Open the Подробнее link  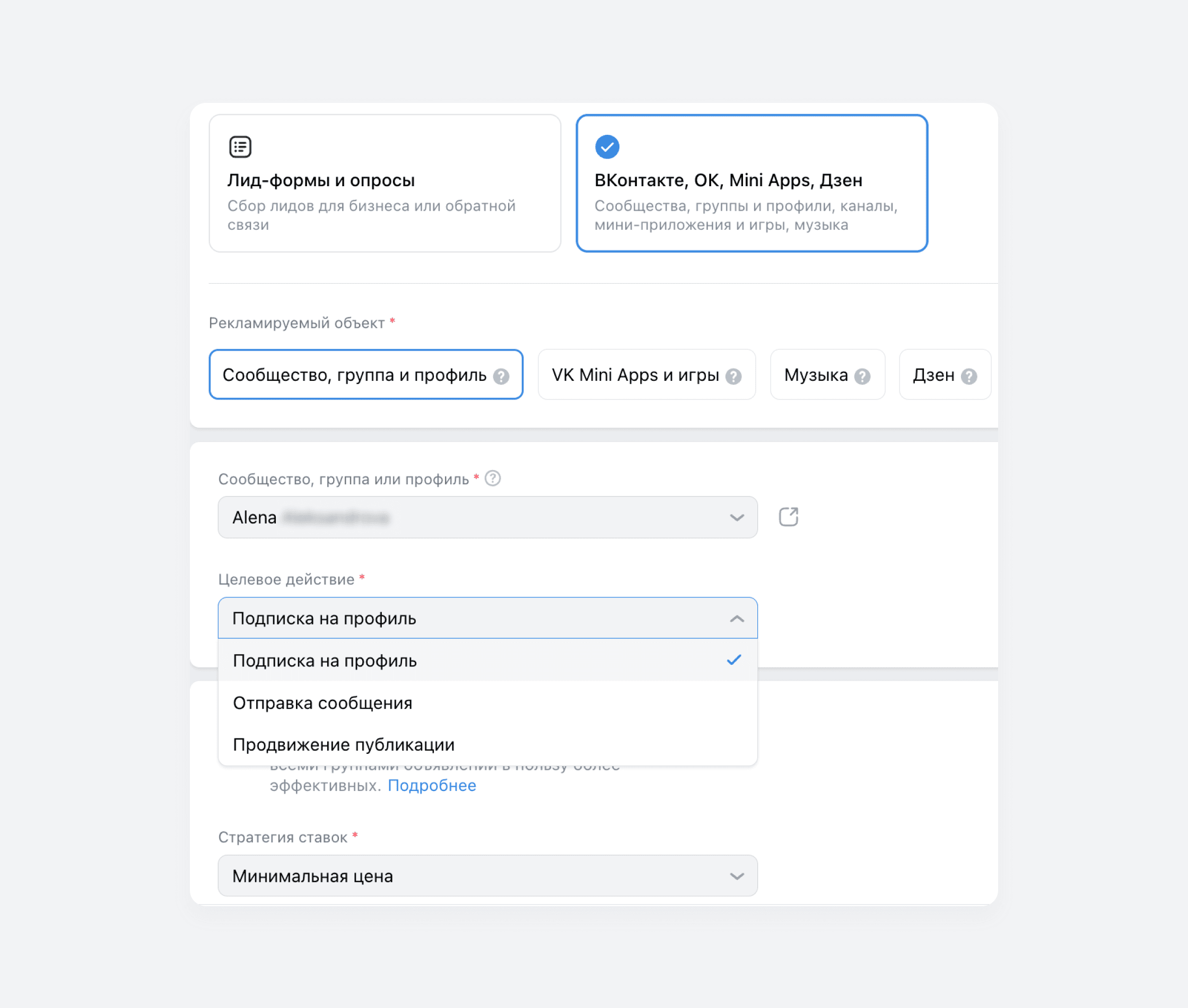point(431,786)
